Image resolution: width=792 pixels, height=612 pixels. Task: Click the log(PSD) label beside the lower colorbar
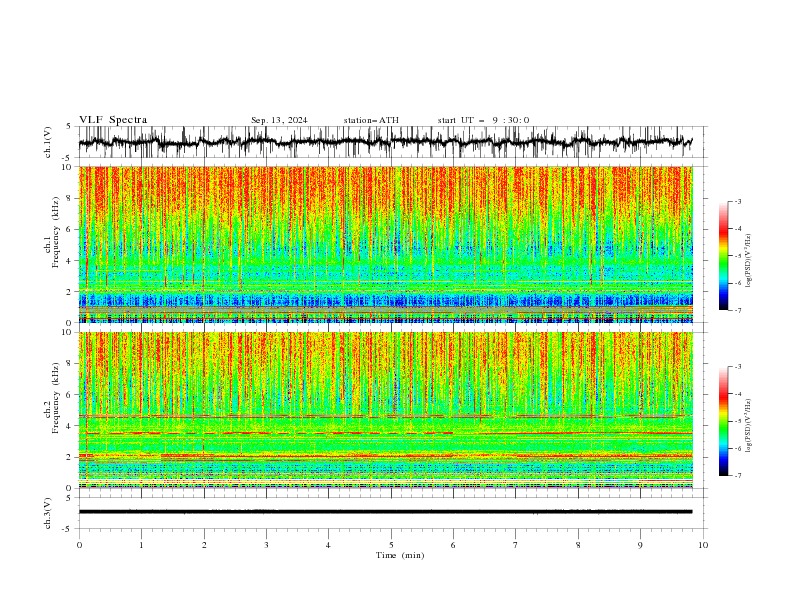[749, 426]
